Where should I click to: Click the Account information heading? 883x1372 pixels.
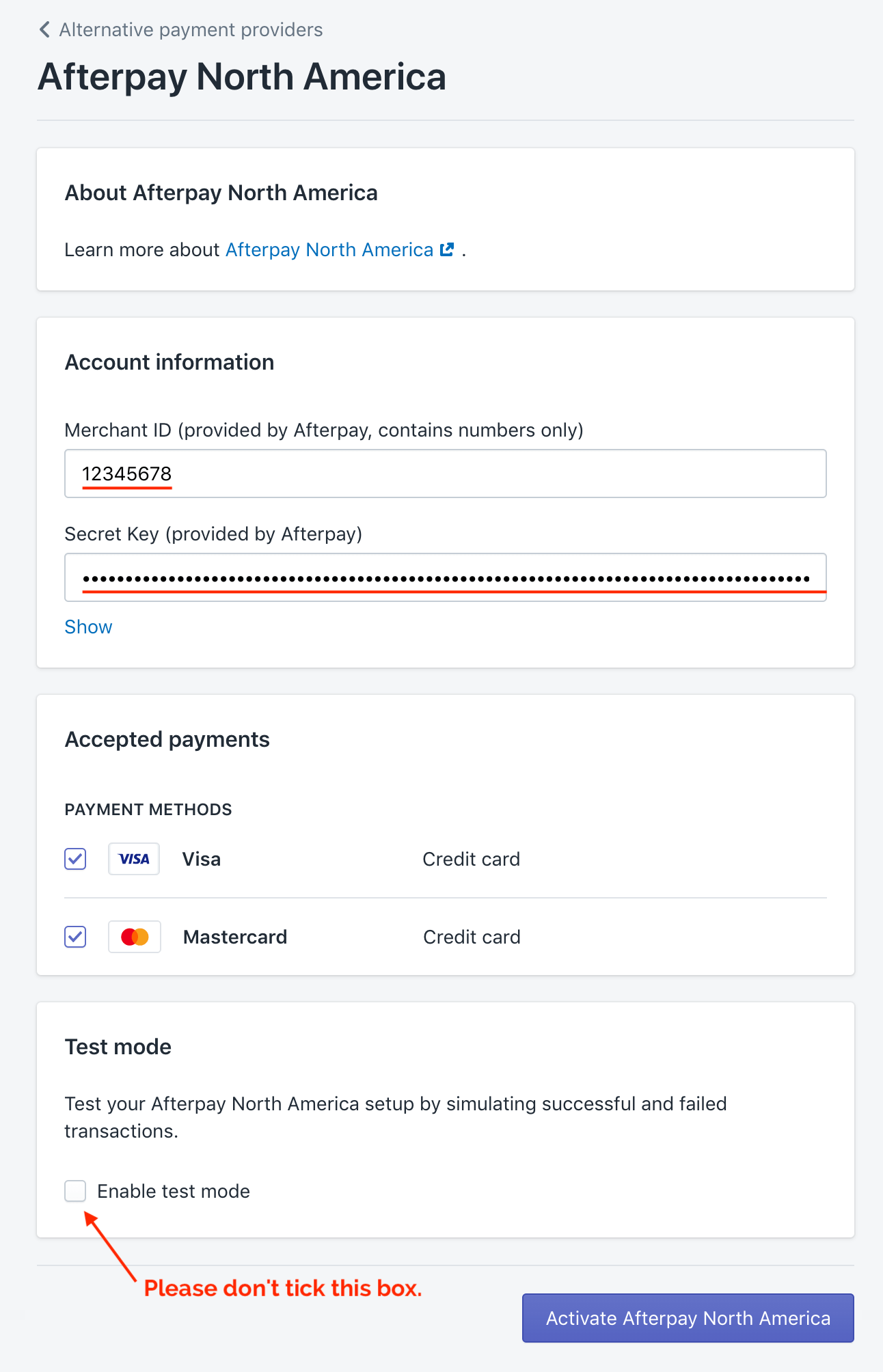[x=169, y=362]
